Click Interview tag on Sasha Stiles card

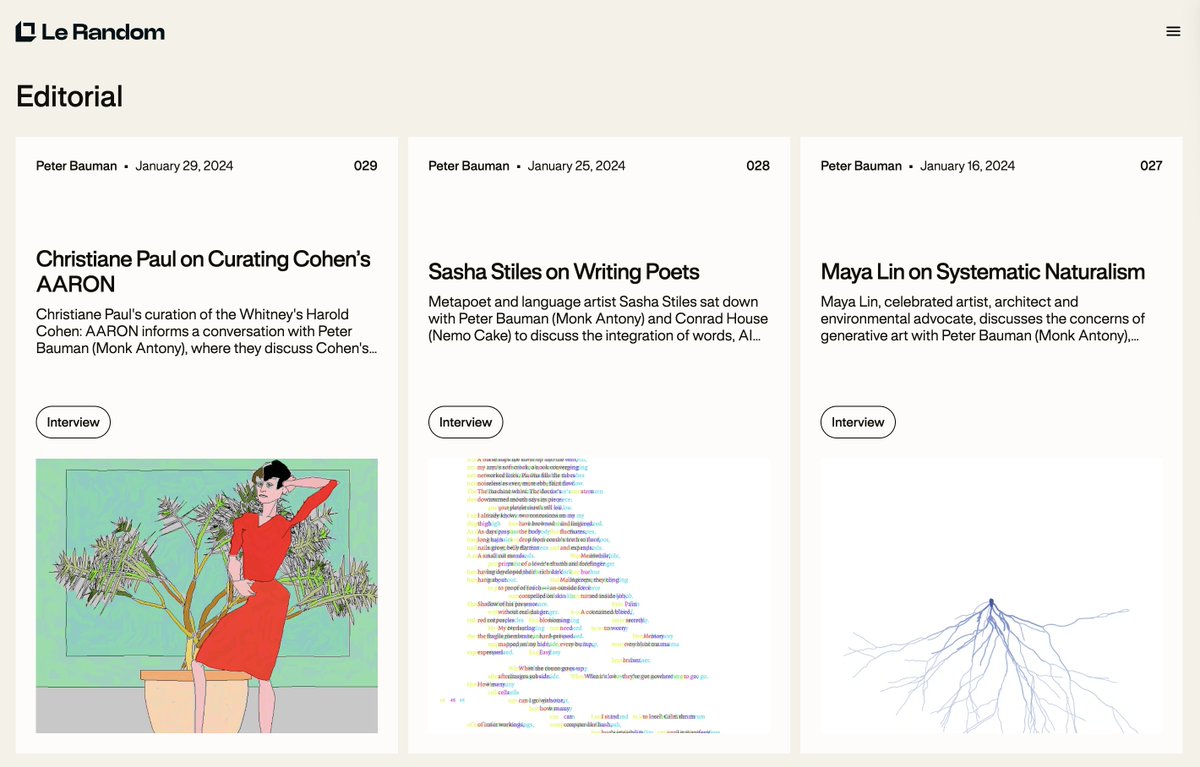pyautogui.click(x=466, y=422)
